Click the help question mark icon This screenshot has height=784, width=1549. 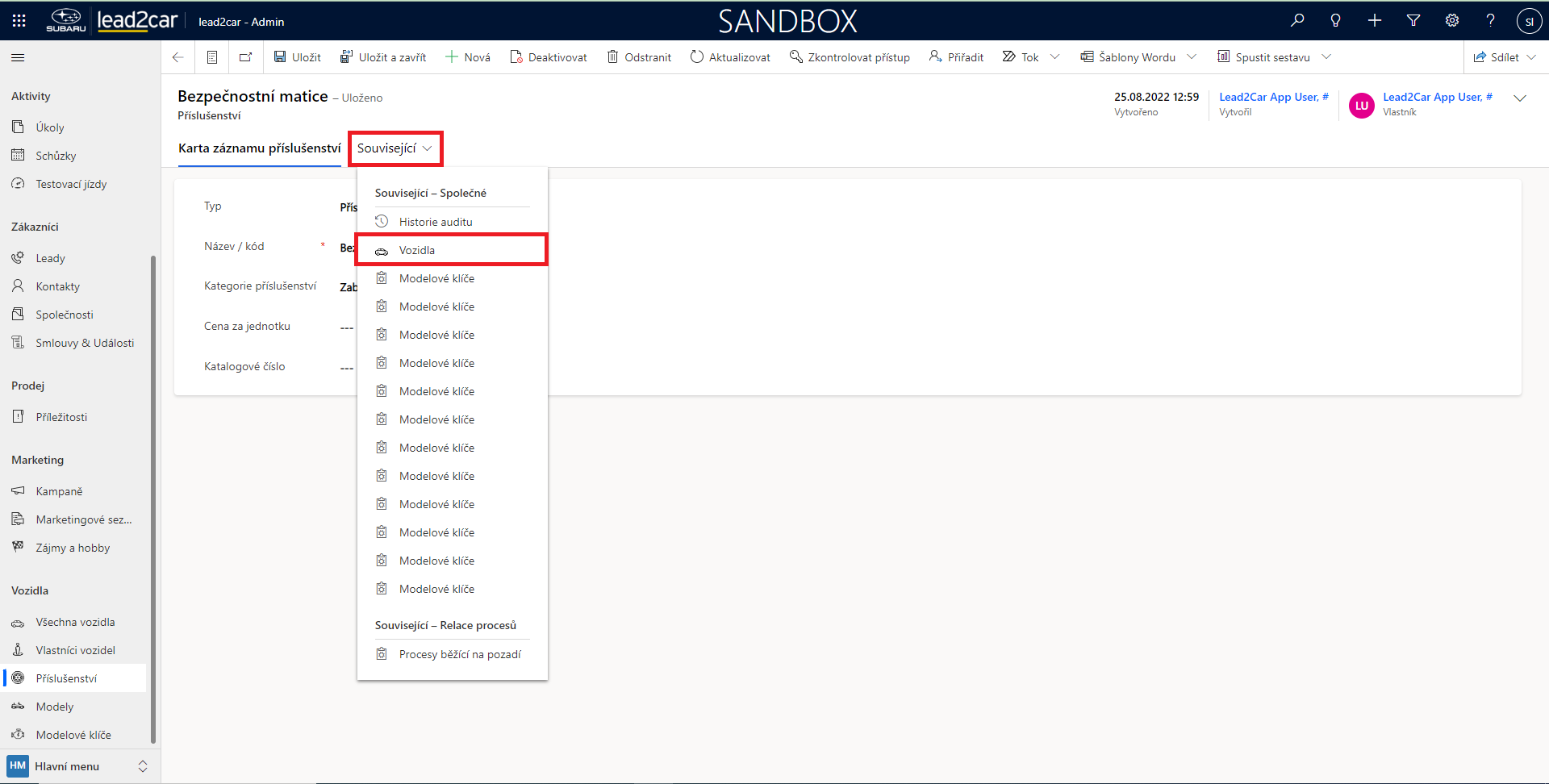pyautogui.click(x=1490, y=21)
